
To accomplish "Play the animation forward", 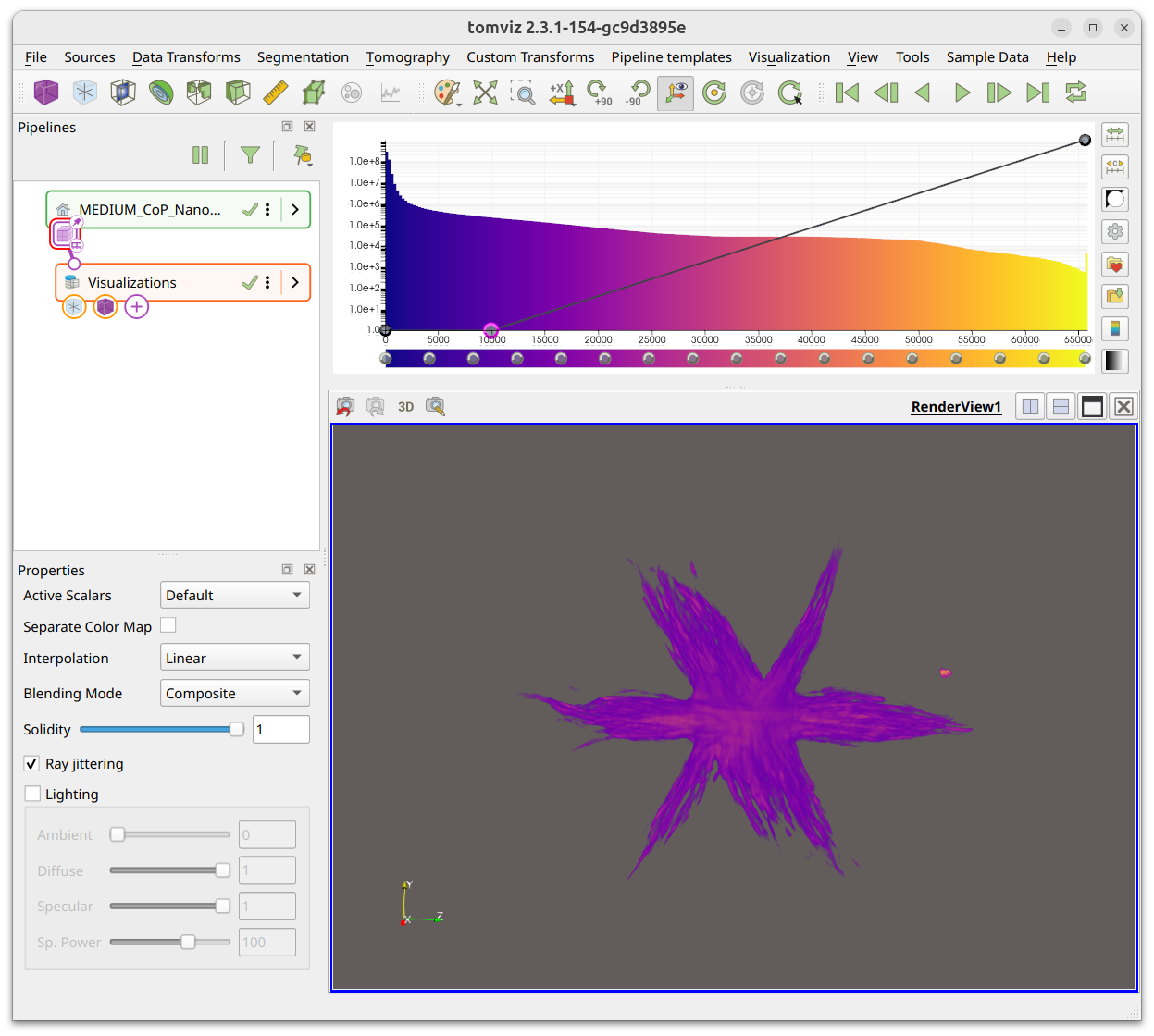I will 962,92.
